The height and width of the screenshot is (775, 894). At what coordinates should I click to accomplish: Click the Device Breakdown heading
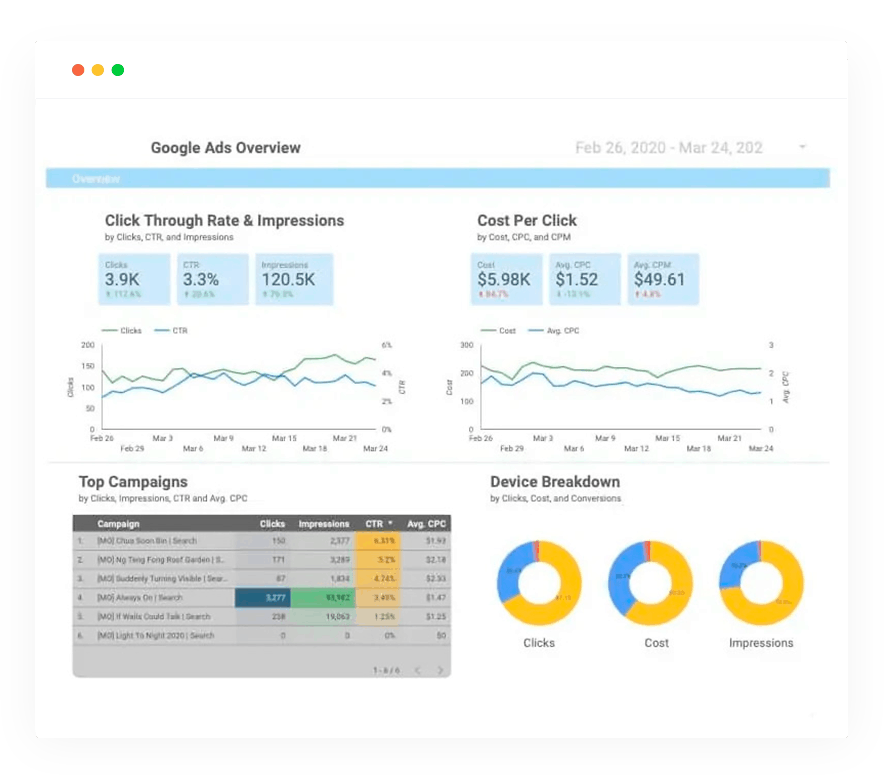tap(555, 482)
